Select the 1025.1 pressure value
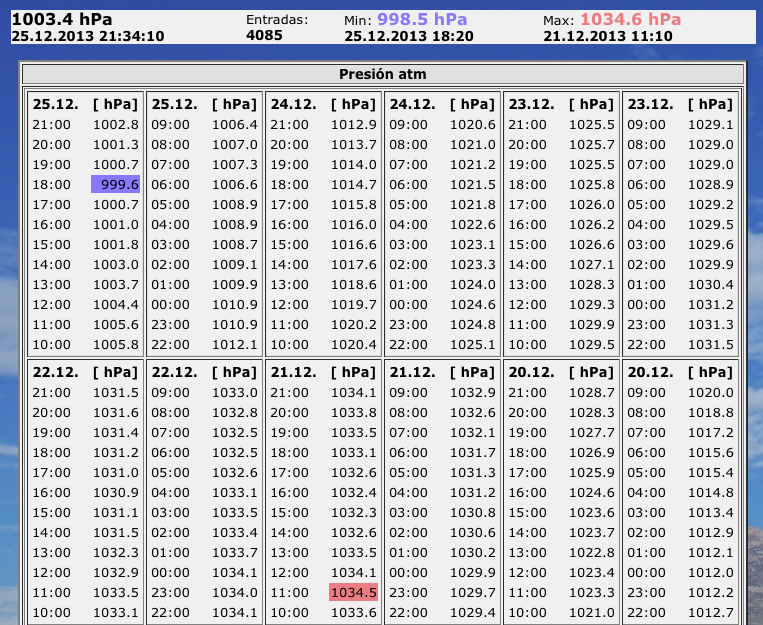This screenshot has height=625, width=763. [472, 344]
